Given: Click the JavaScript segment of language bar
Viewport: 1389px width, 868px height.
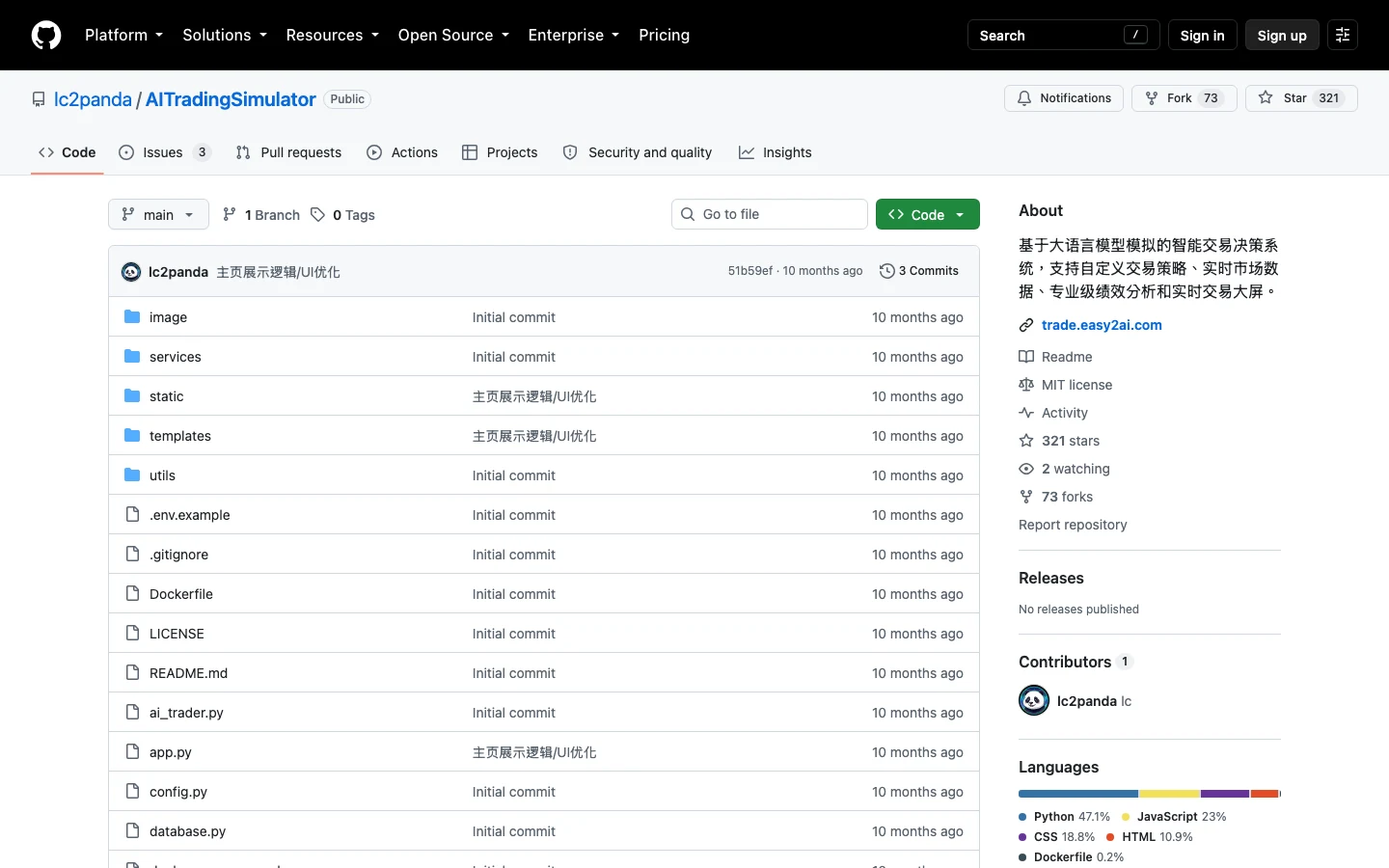Looking at the screenshot, I should tap(1169, 794).
